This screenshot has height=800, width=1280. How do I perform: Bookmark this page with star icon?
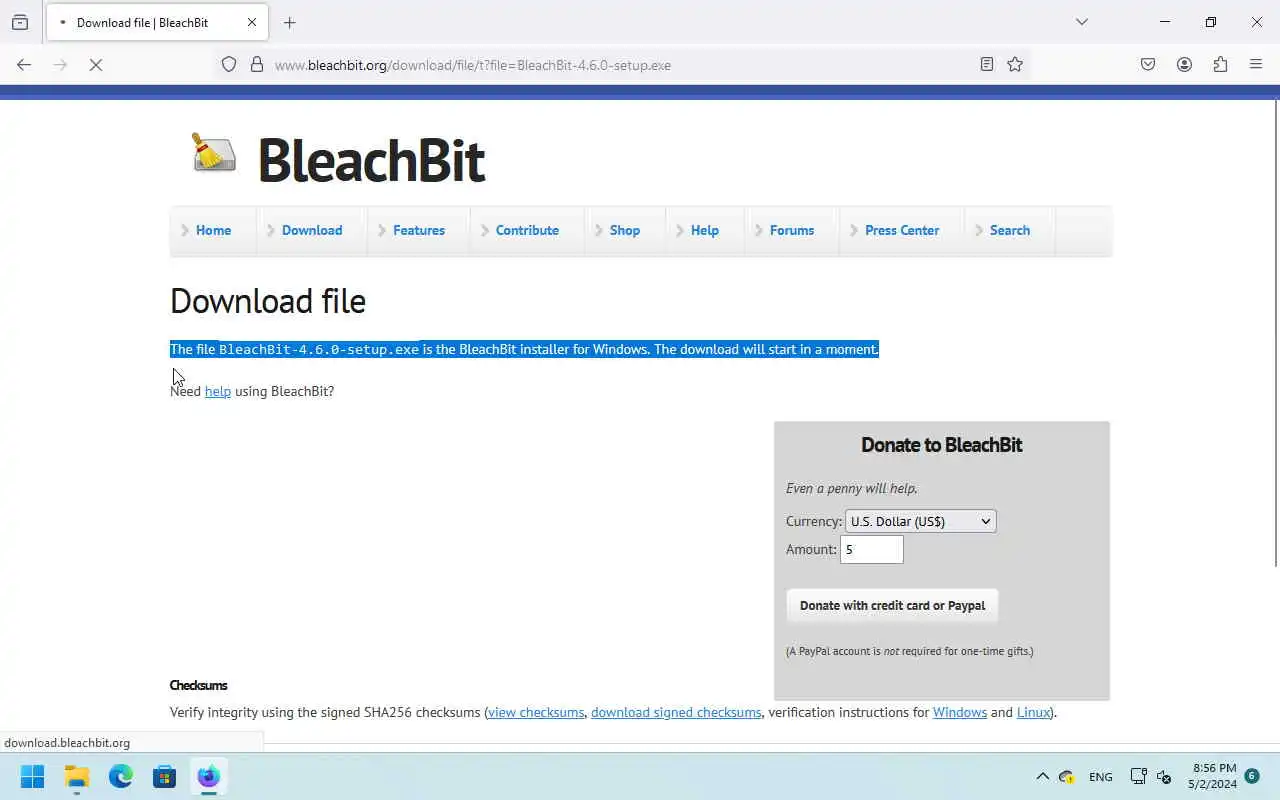tap(1015, 65)
